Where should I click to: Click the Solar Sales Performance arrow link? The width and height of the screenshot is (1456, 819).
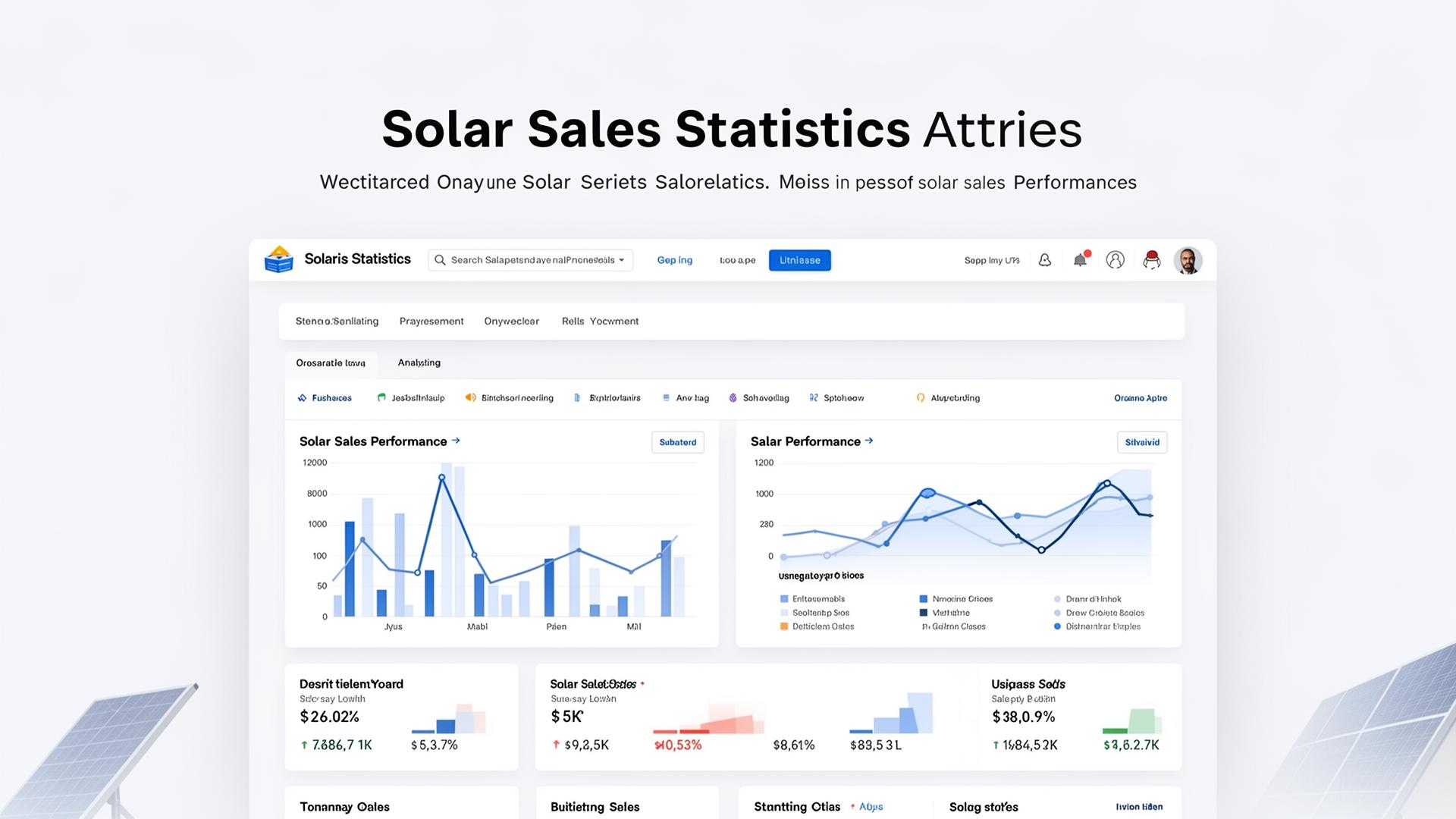pyautogui.click(x=456, y=440)
